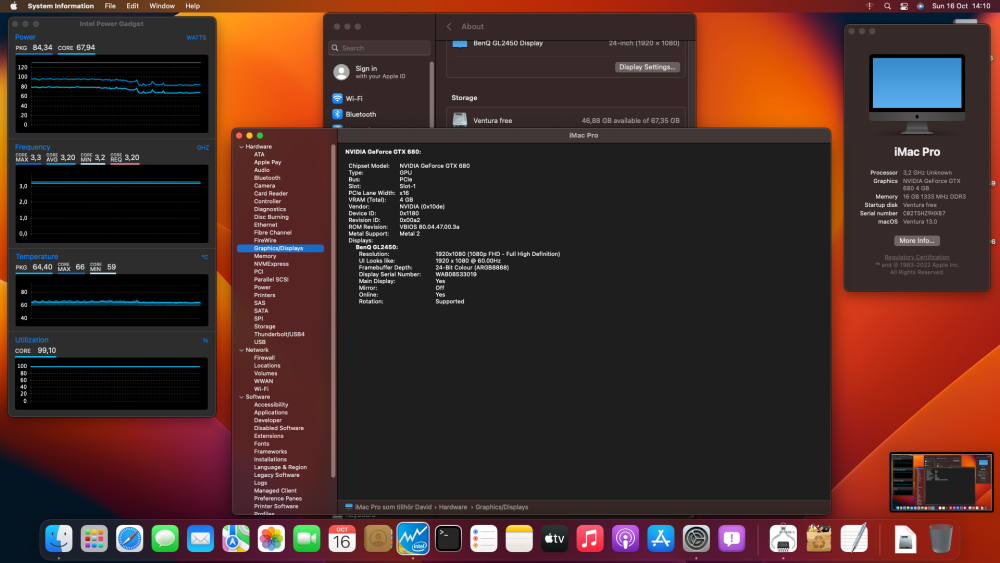Open the File menu
This screenshot has width=1000, height=563.
pyautogui.click(x=110, y=6)
